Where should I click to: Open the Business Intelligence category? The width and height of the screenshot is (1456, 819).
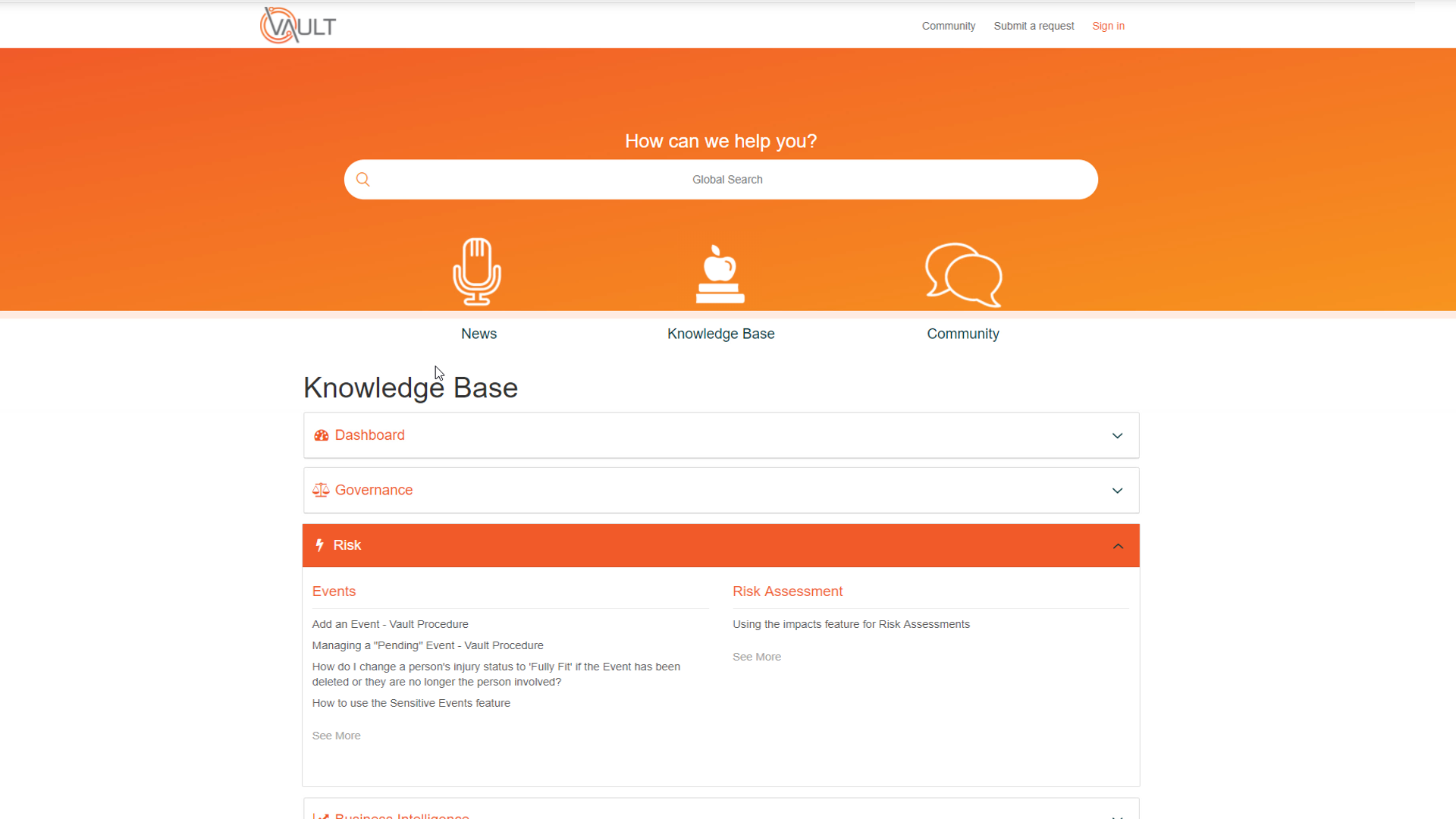[402, 814]
